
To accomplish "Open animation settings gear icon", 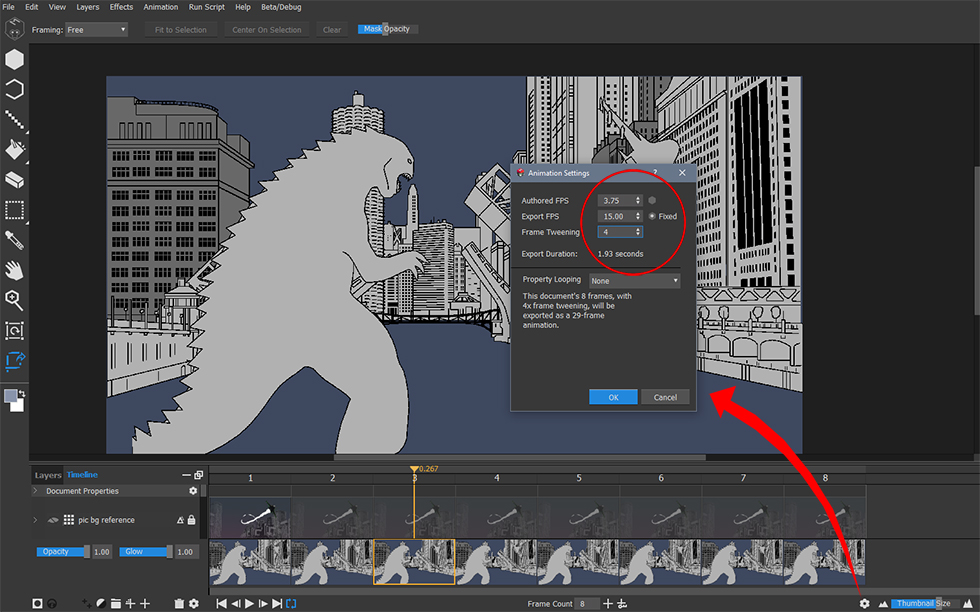I will [864, 603].
